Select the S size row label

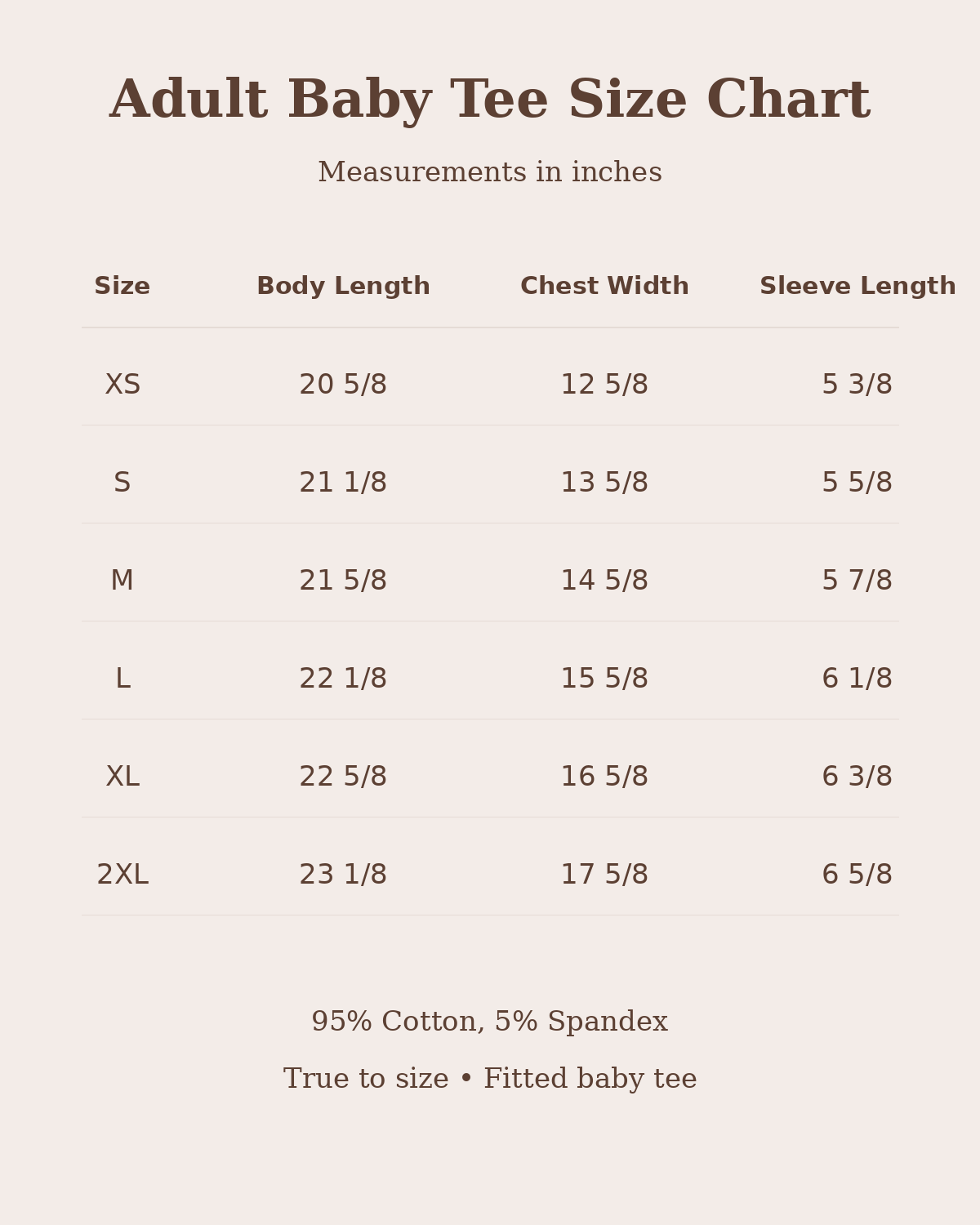122,483
